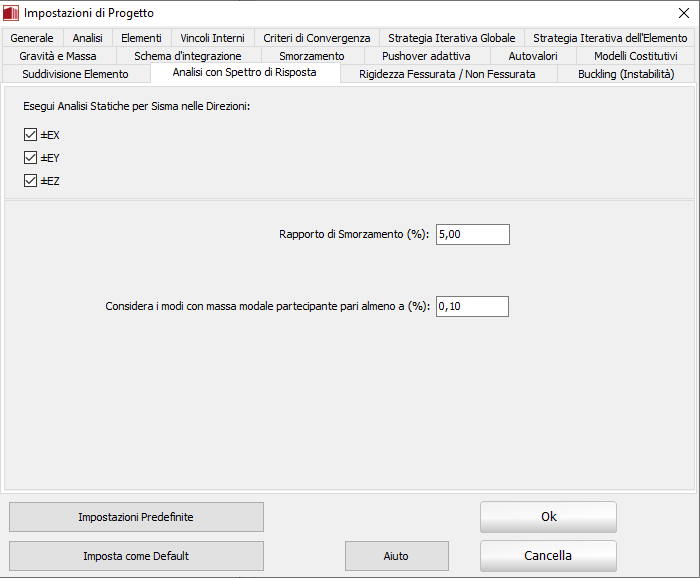This screenshot has height=578, width=700.
Task: Switch to the Analisi tab
Action: tap(87, 38)
